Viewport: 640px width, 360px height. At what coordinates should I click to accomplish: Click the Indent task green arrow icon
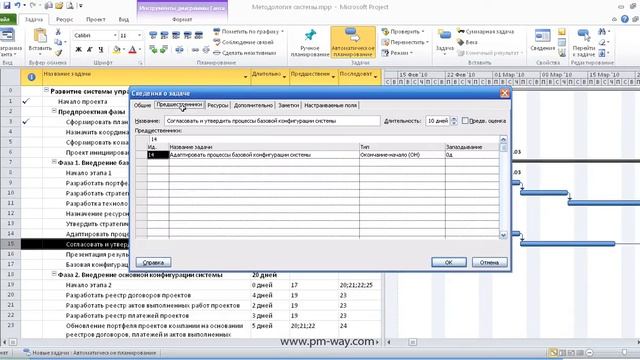(164, 50)
